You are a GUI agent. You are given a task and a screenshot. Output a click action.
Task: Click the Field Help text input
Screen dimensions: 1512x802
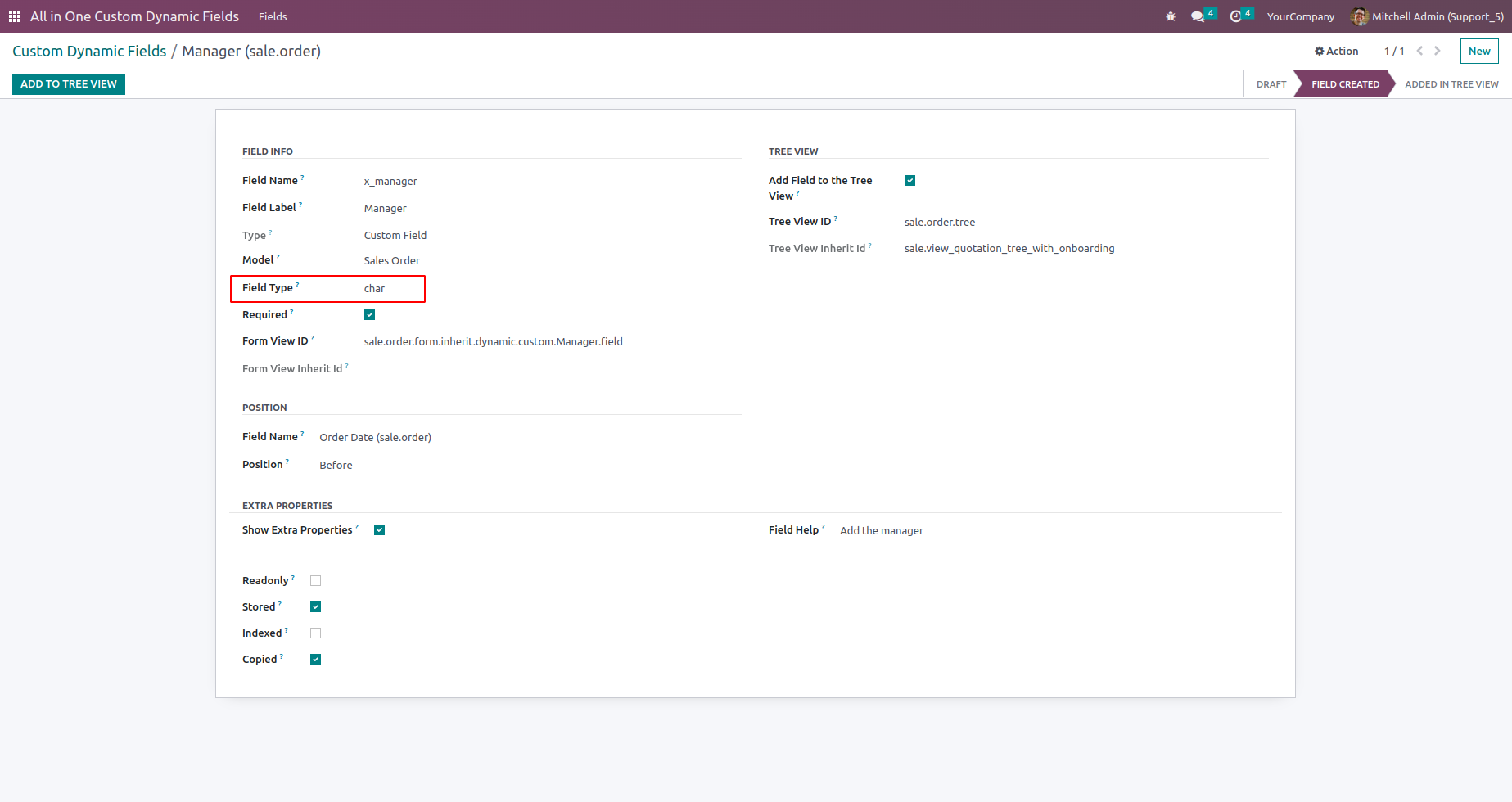click(882, 531)
